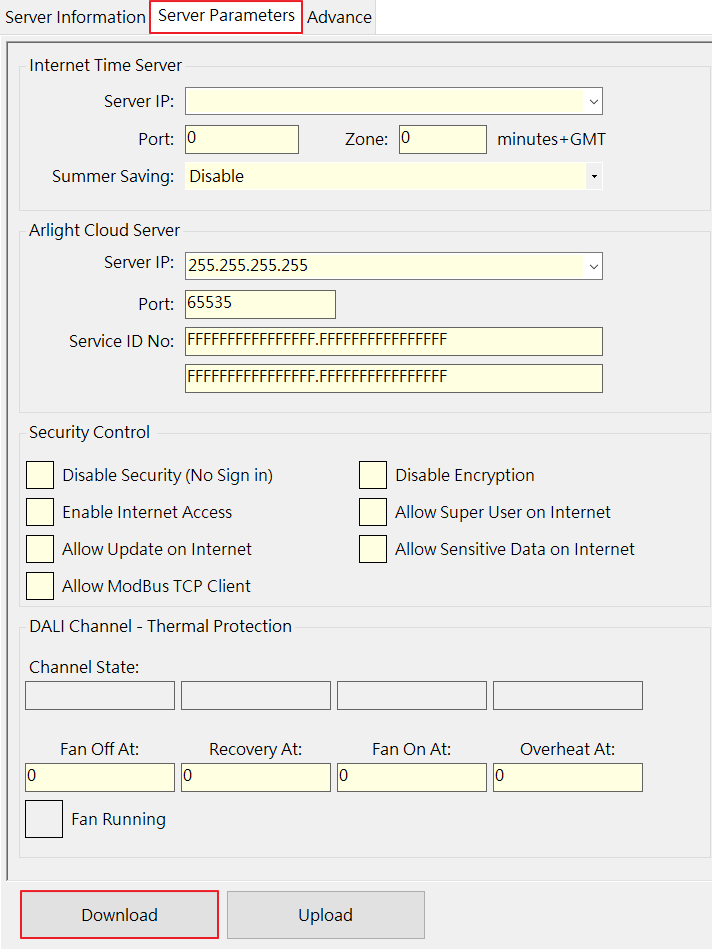The image size is (712, 949).
Task: Expand the Internet Time Server IP dropdown
Action: click(594, 102)
